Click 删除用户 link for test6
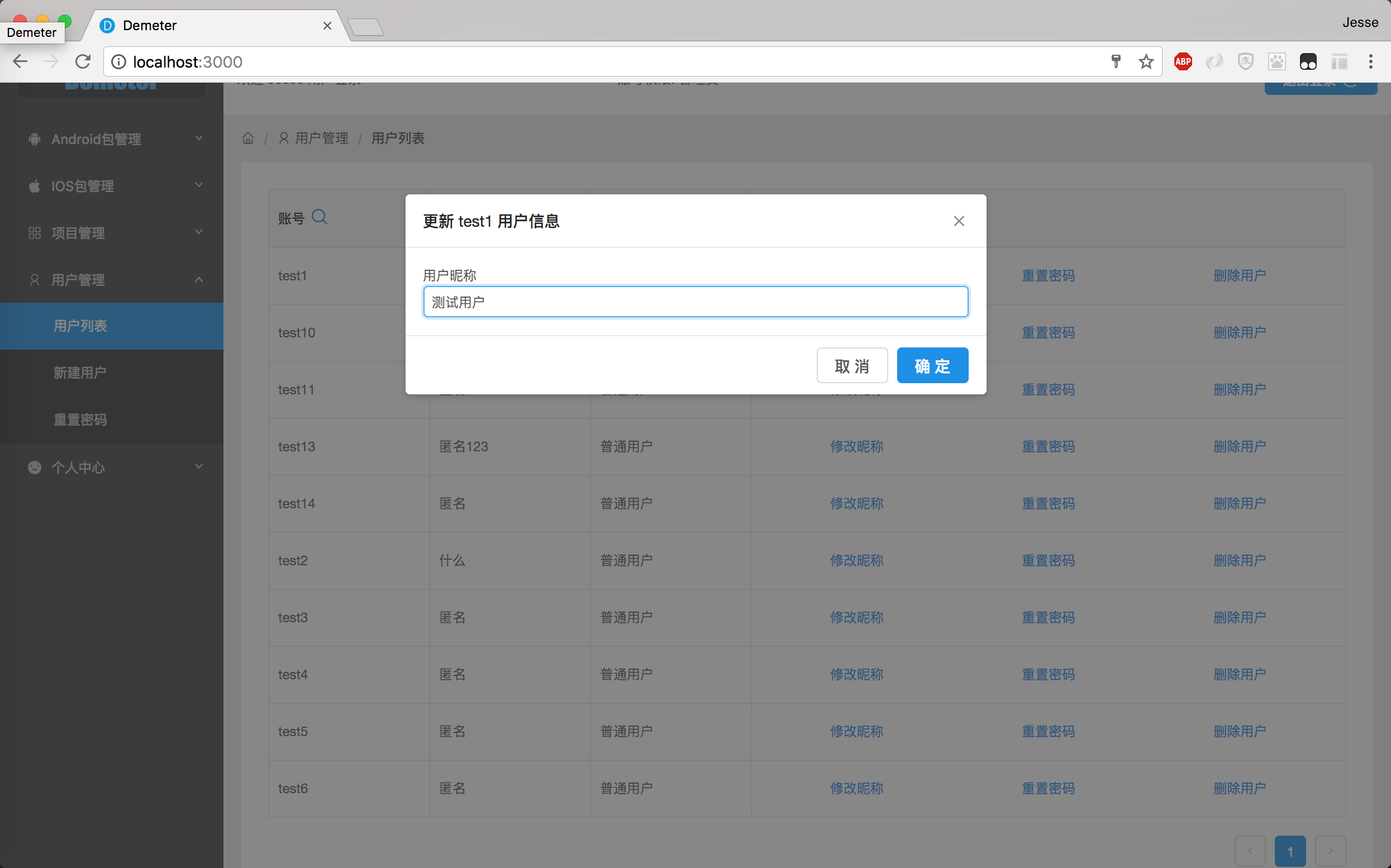The width and height of the screenshot is (1391, 868). tap(1240, 788)
